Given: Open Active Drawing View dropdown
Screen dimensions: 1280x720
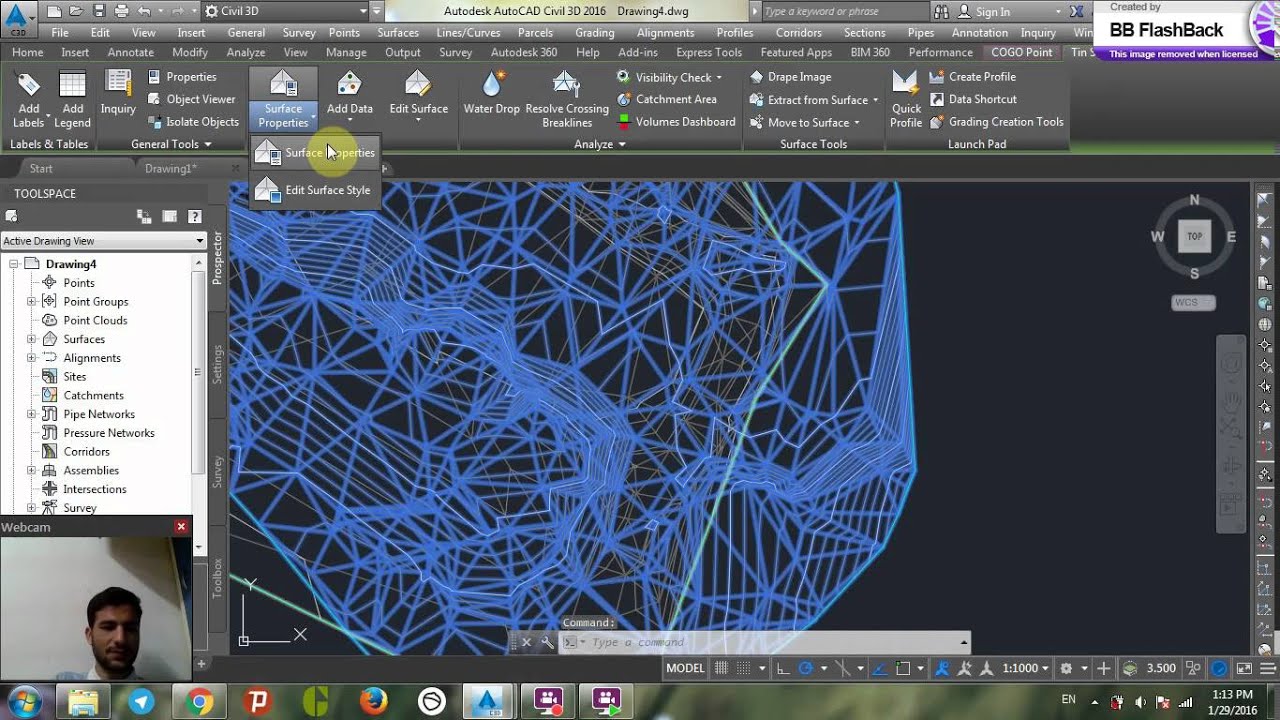Looking at the screenshot, I should point(103,241).
